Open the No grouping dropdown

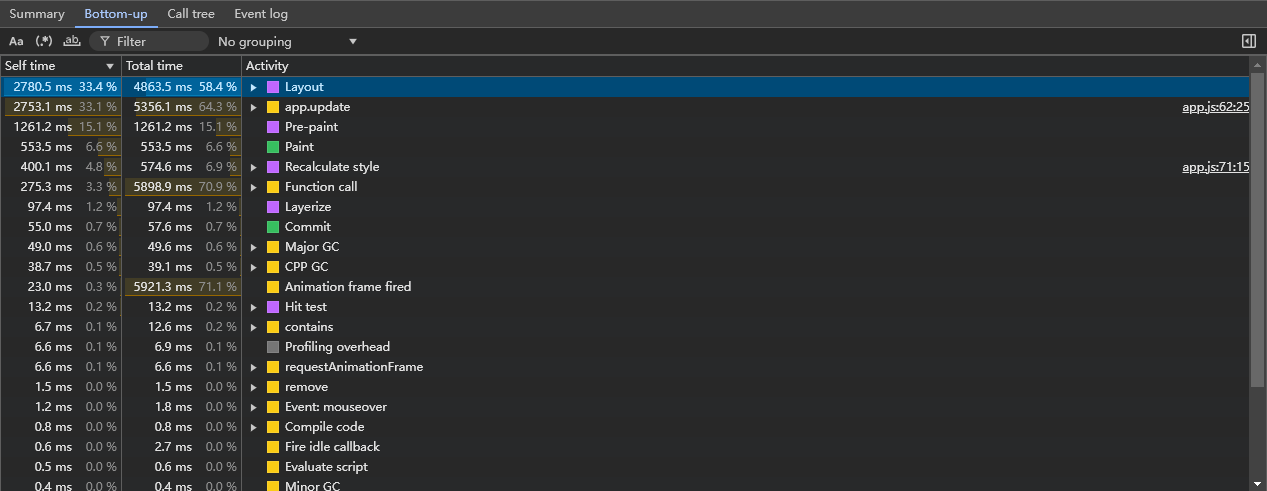pos(287,41)
